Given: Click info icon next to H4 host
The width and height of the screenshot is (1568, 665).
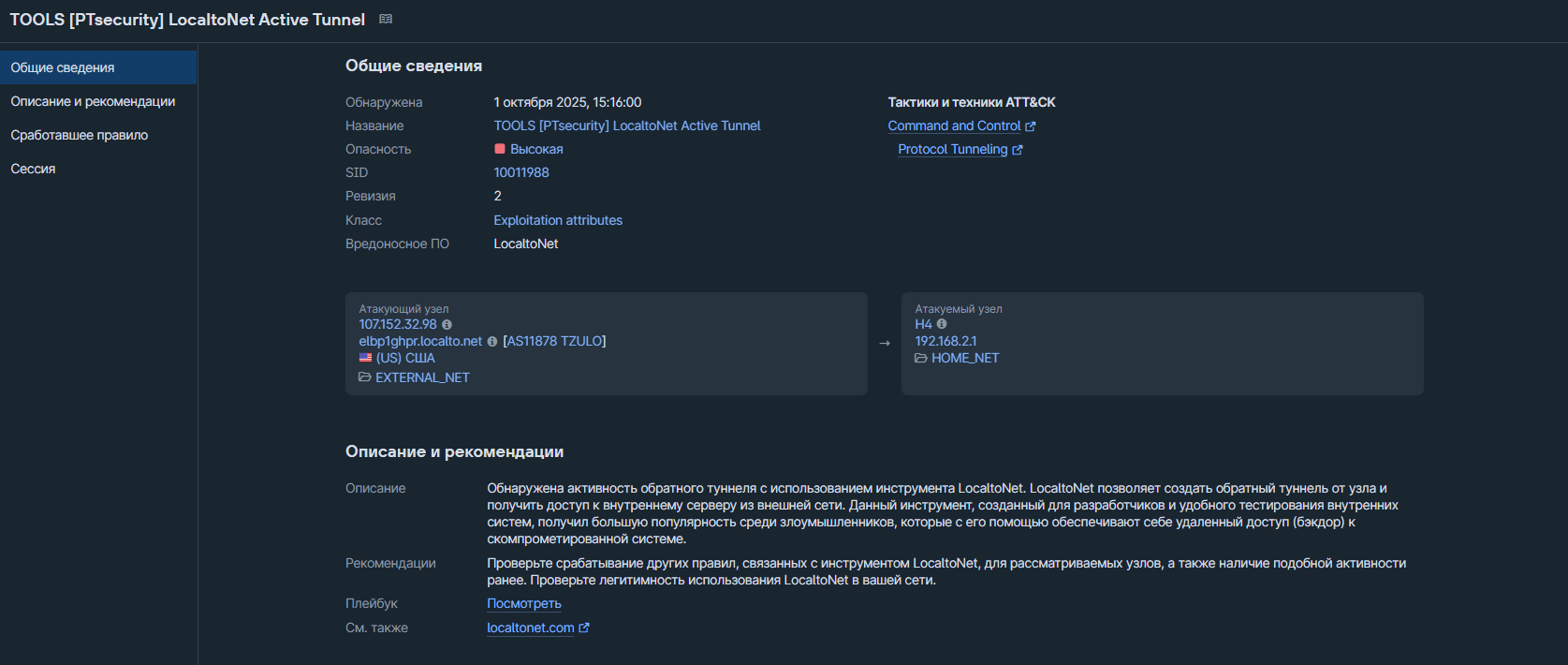Looking at the screenshot, I should coord(942,324).
